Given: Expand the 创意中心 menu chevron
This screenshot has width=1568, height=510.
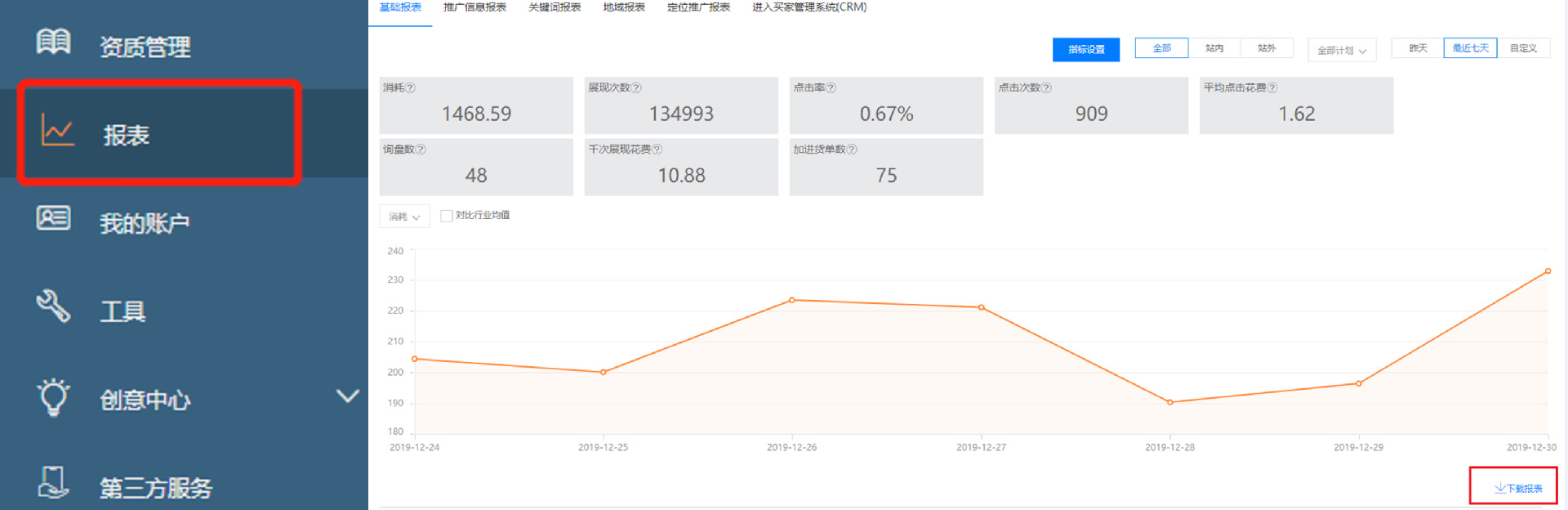Looking at the screenshot, I should pos(348,396).
